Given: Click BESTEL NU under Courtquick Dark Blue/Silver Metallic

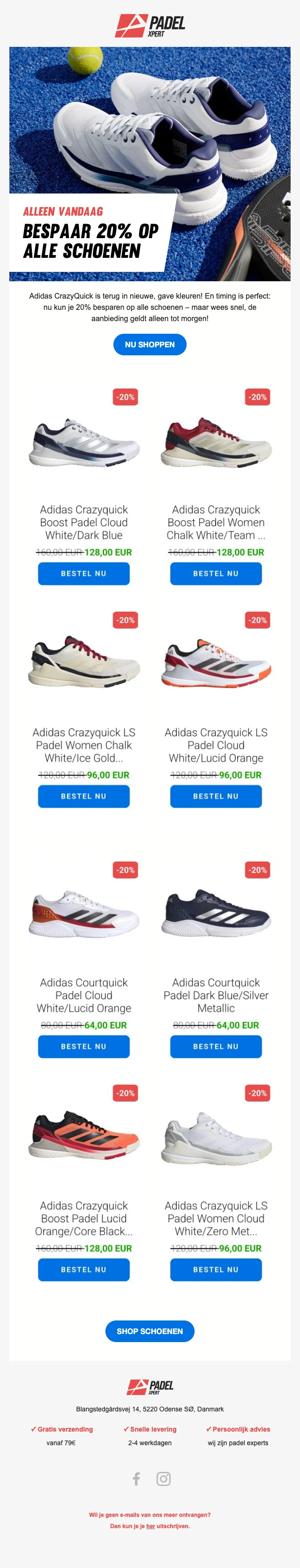Looking at the screenshot, I should pyautogui.click(x=216, y=1046).
